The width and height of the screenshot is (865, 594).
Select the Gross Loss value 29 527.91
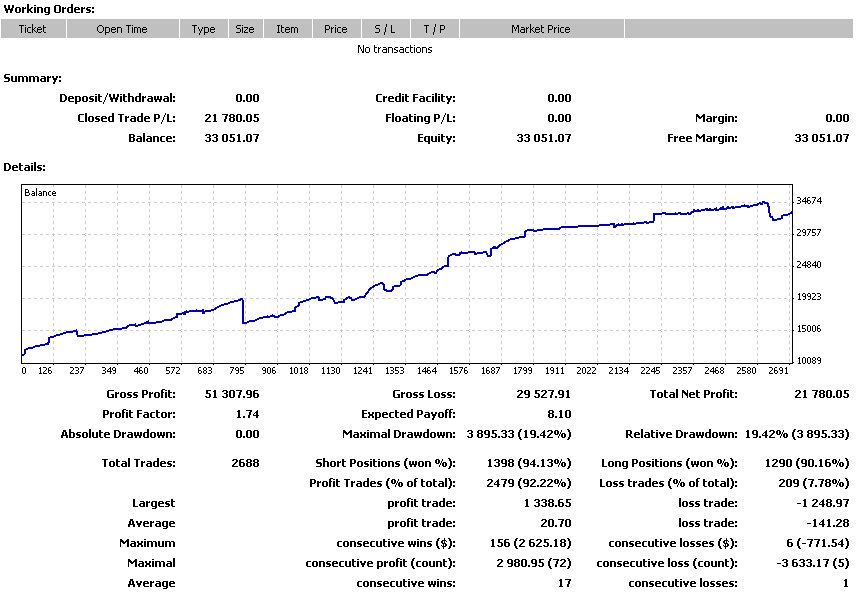(543, 394)
